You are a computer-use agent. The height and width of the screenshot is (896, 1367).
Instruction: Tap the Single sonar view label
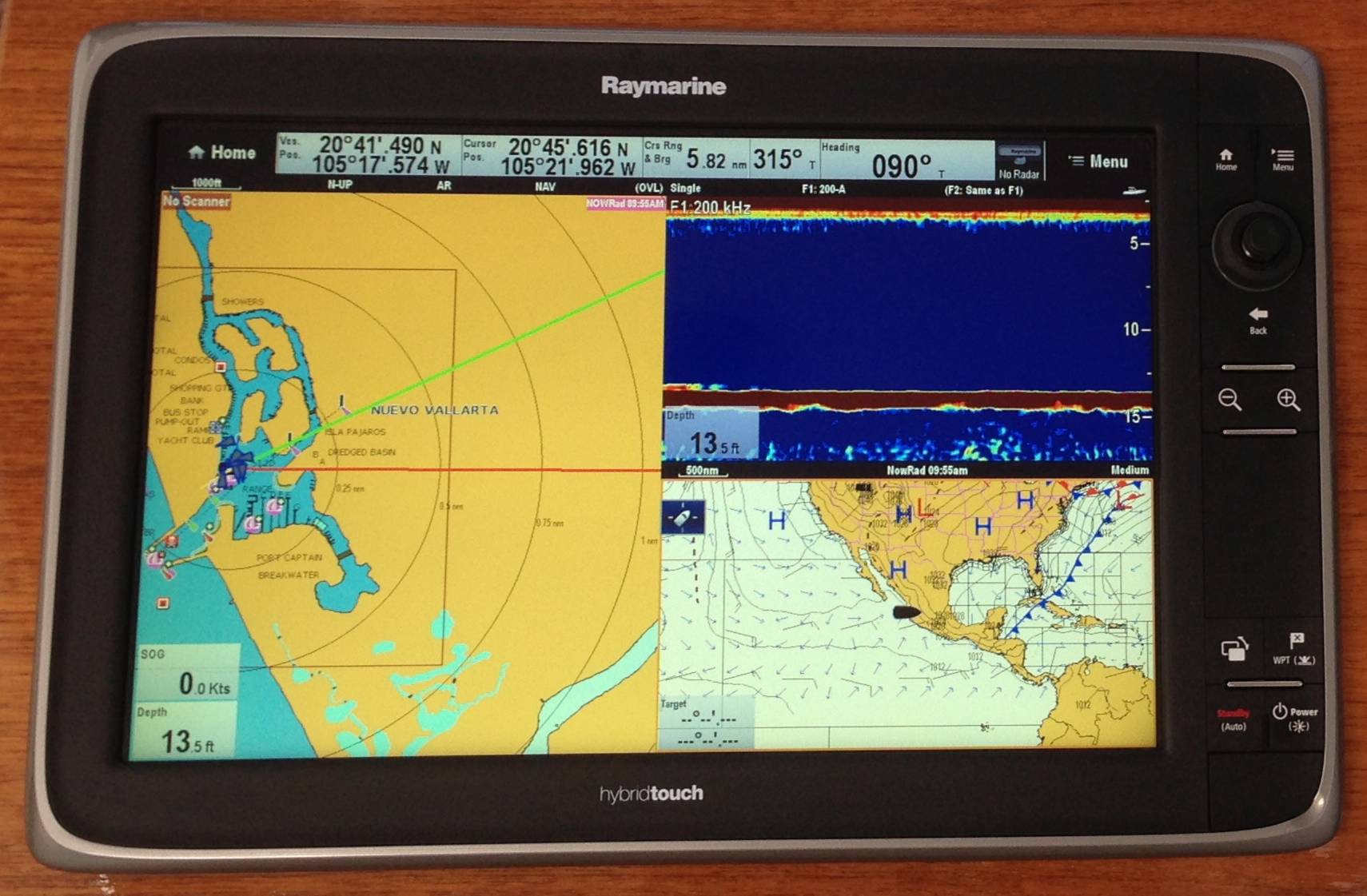[x=685, y=188]
